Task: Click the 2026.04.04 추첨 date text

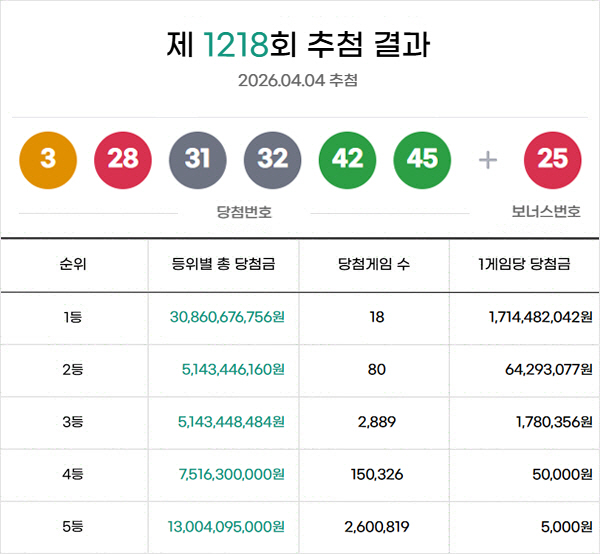Action: (298, 80)
